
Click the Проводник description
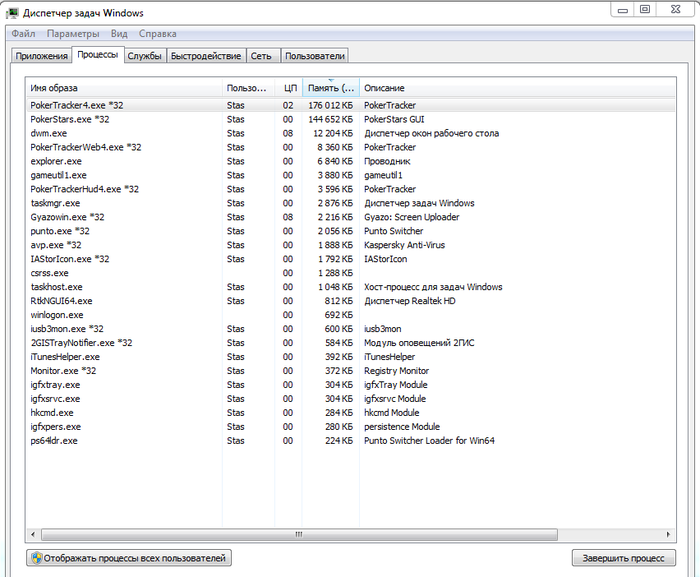(x=387, y=161)
